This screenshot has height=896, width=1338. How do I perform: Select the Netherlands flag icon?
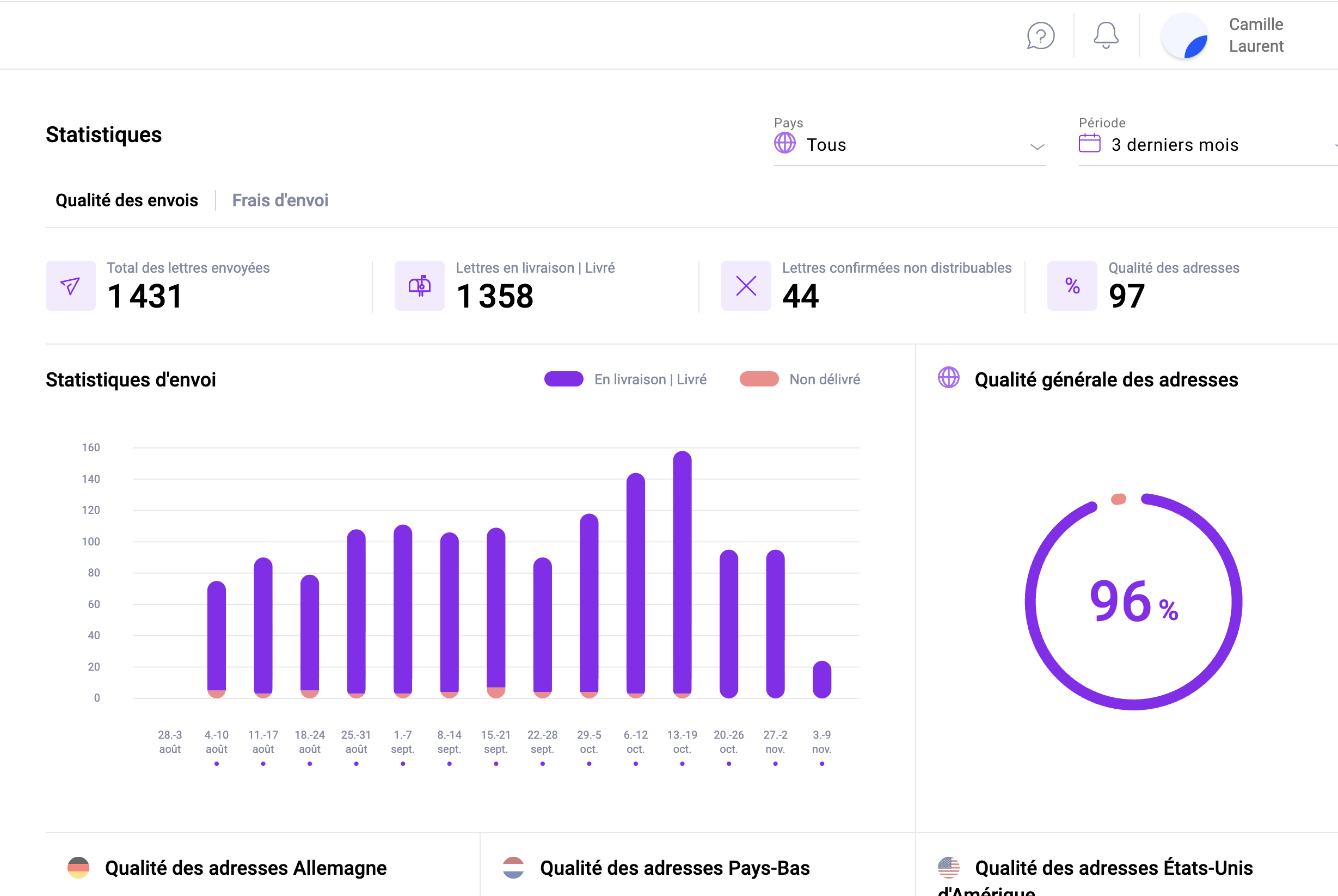[x=514, y=868]
